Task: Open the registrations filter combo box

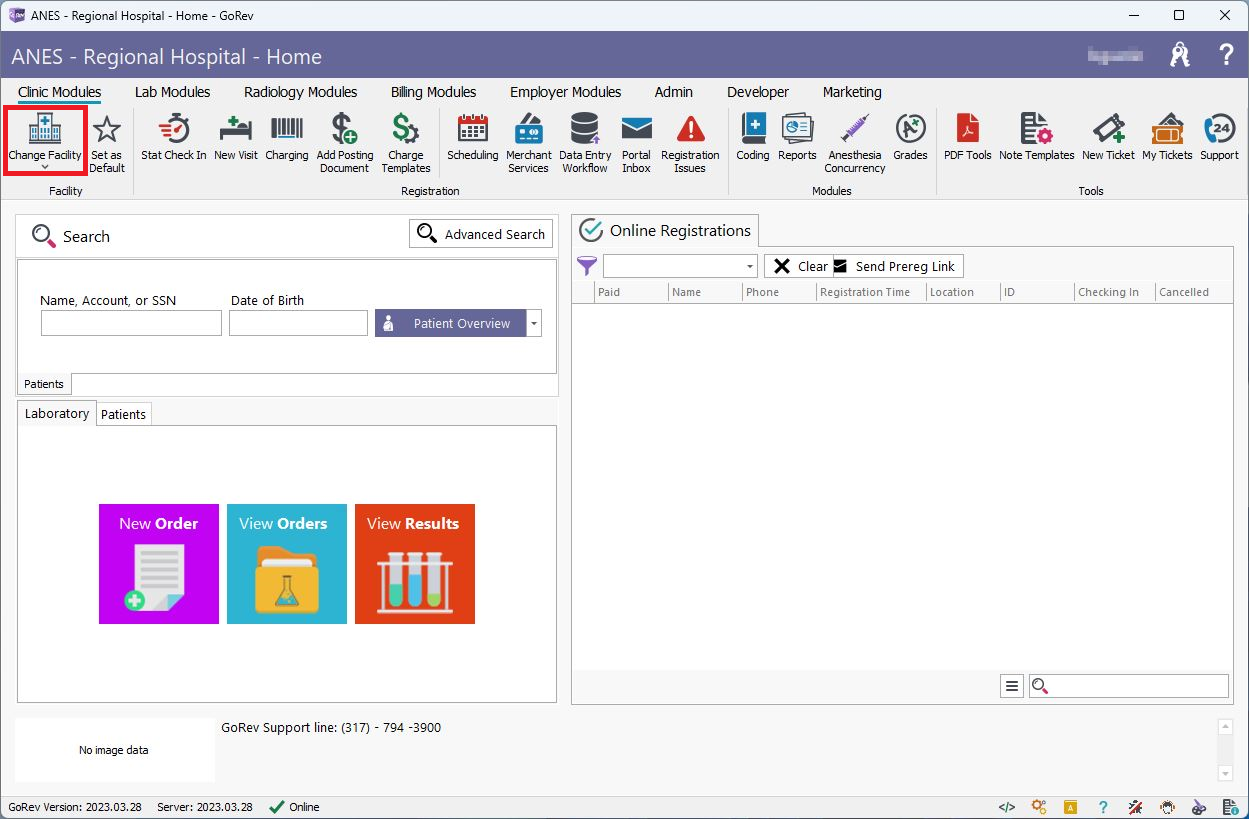Action: point(680,266)
